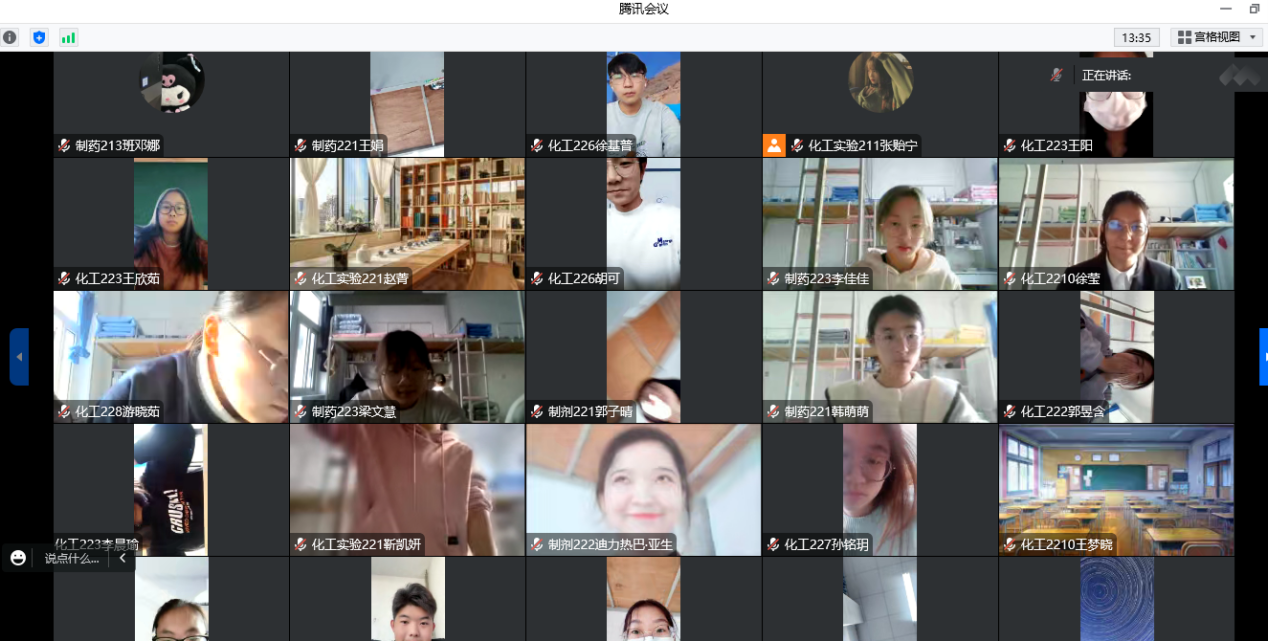Collapse the chat input bar chevron
This screenshot has height=641, width=1268.
(122, 558)
